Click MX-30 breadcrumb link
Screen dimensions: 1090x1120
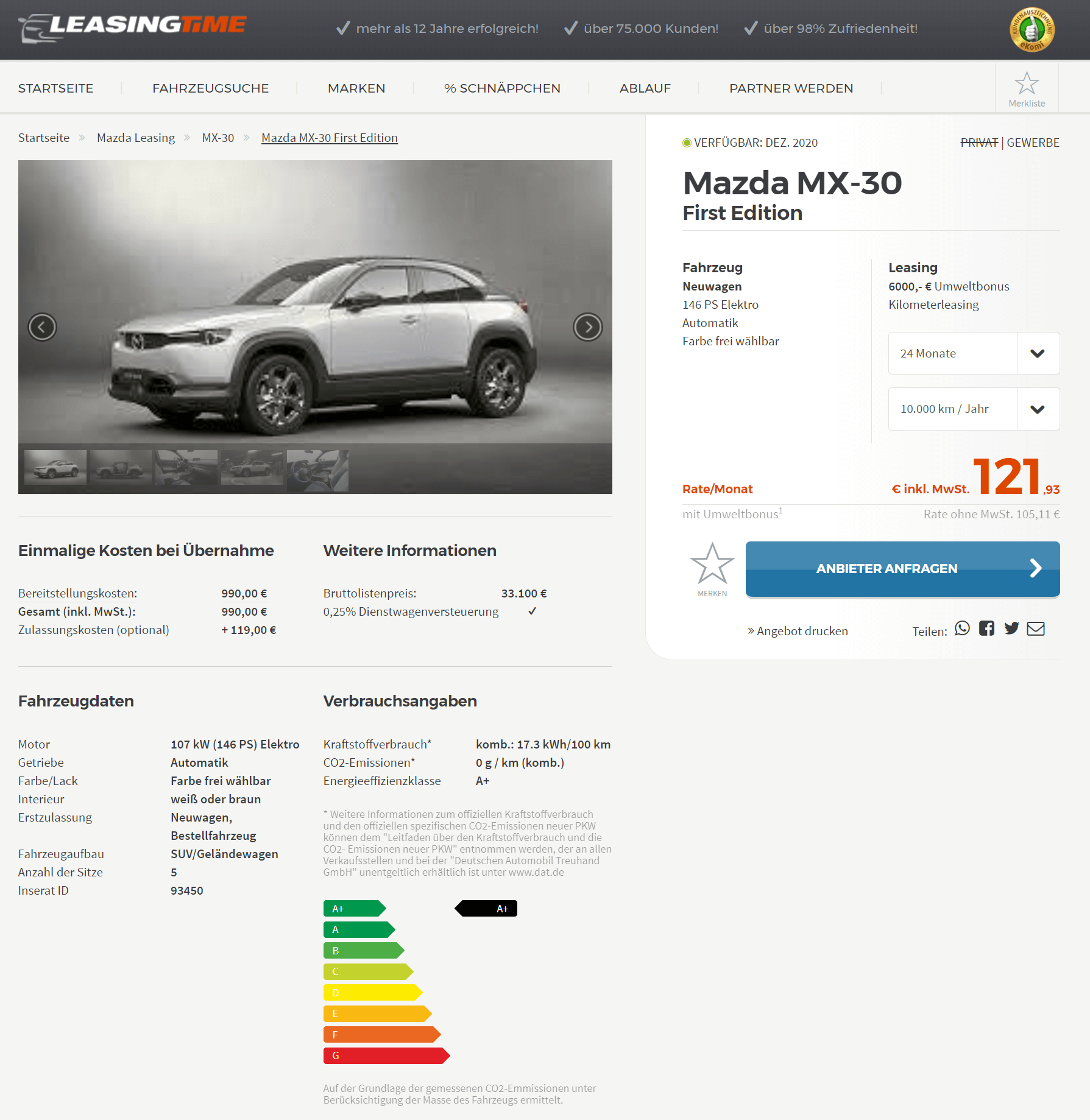click(218, 138)
